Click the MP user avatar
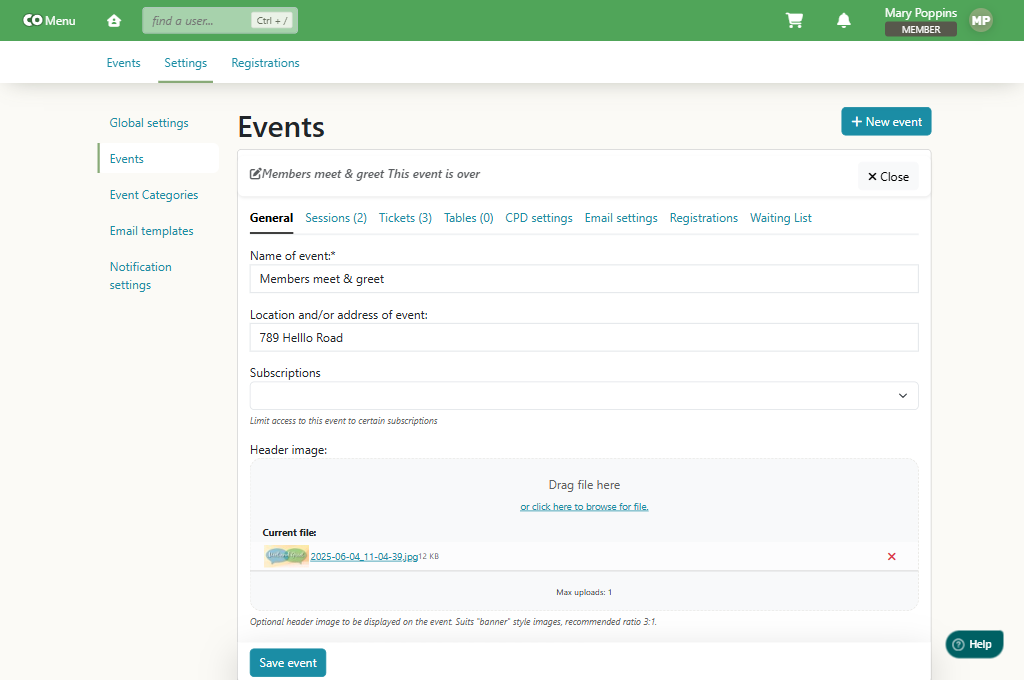This screenshot has width=1024, height=680. (980, 20)
